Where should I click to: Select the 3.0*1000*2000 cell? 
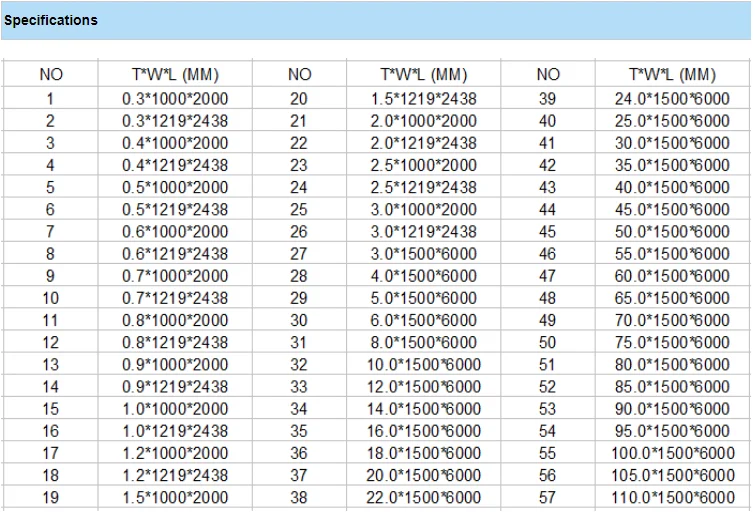point(424,210)
